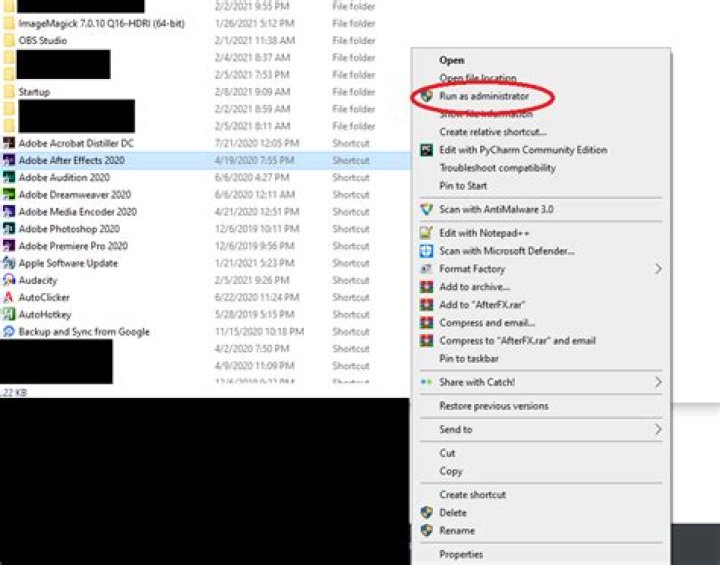
Task: Click the date 6/22/2020 11:24 PM
Action: [257, 297]
